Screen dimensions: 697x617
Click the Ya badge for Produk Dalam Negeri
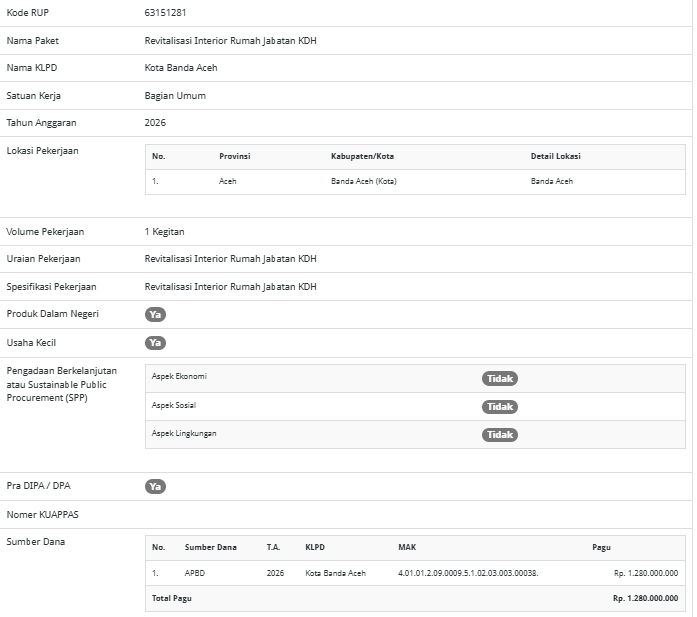(155, 314)
